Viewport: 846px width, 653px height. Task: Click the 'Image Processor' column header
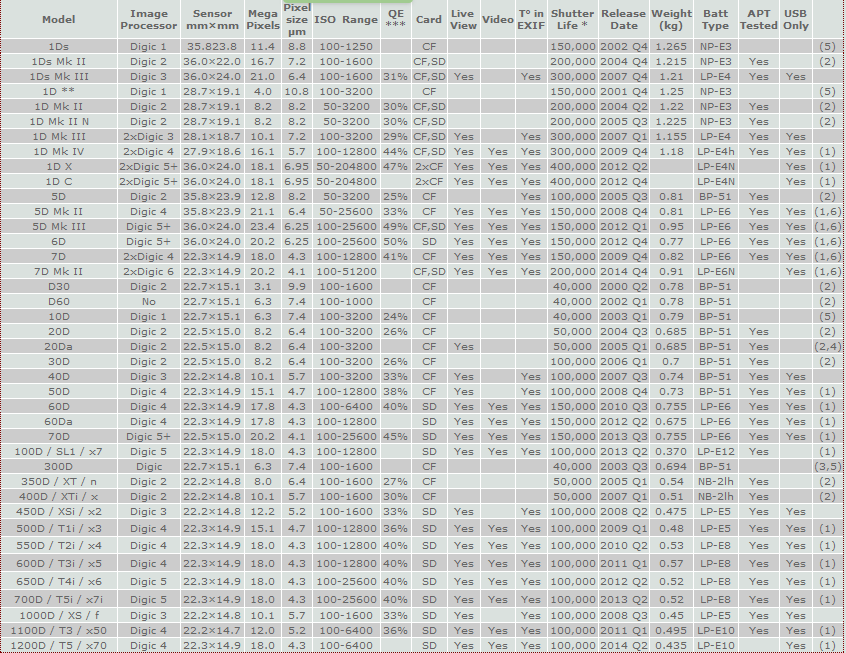[x=148, y=19]
